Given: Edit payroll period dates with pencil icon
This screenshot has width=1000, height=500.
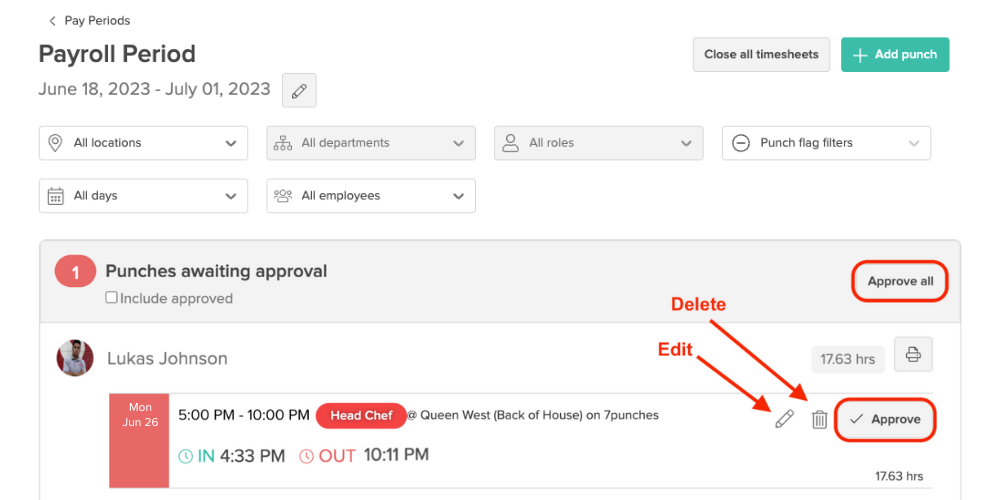Looking at the screenshot, I should 299,91.
